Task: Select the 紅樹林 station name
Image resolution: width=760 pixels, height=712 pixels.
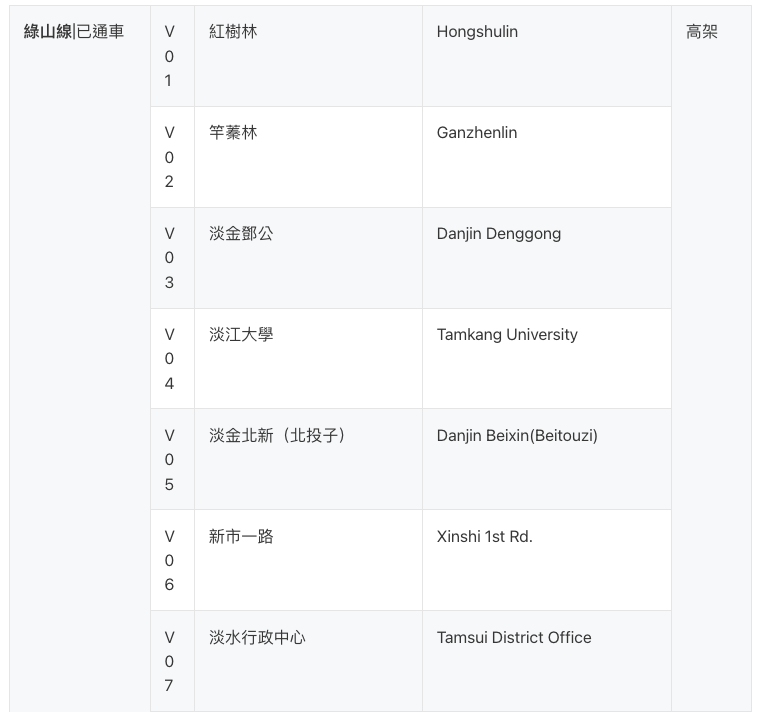Action: (233, 32)
